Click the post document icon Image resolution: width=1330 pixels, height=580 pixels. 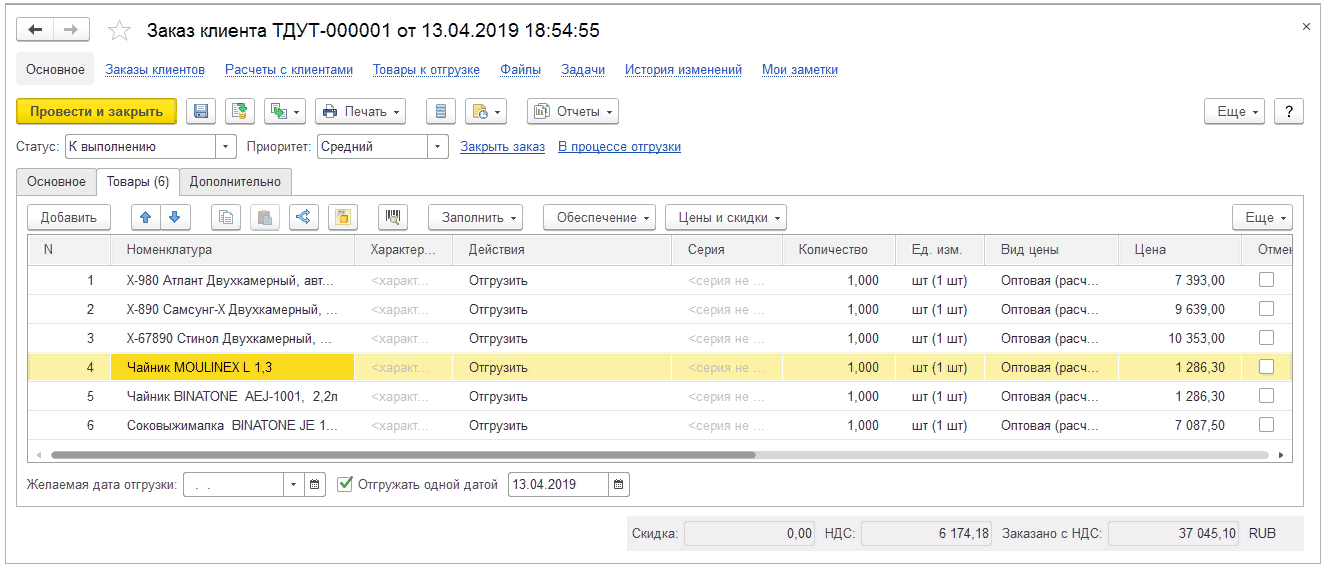pyautogui.click(x=239, y=111)
